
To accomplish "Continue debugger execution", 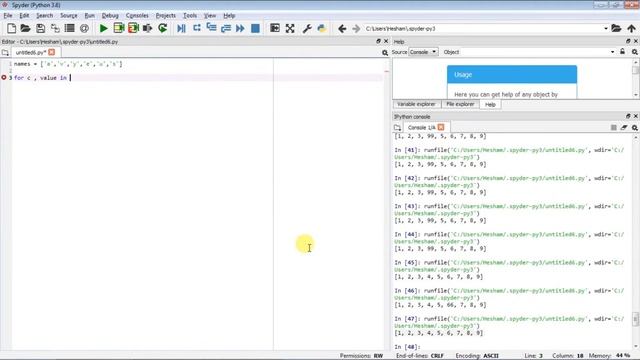I will (x=240, y=28).
